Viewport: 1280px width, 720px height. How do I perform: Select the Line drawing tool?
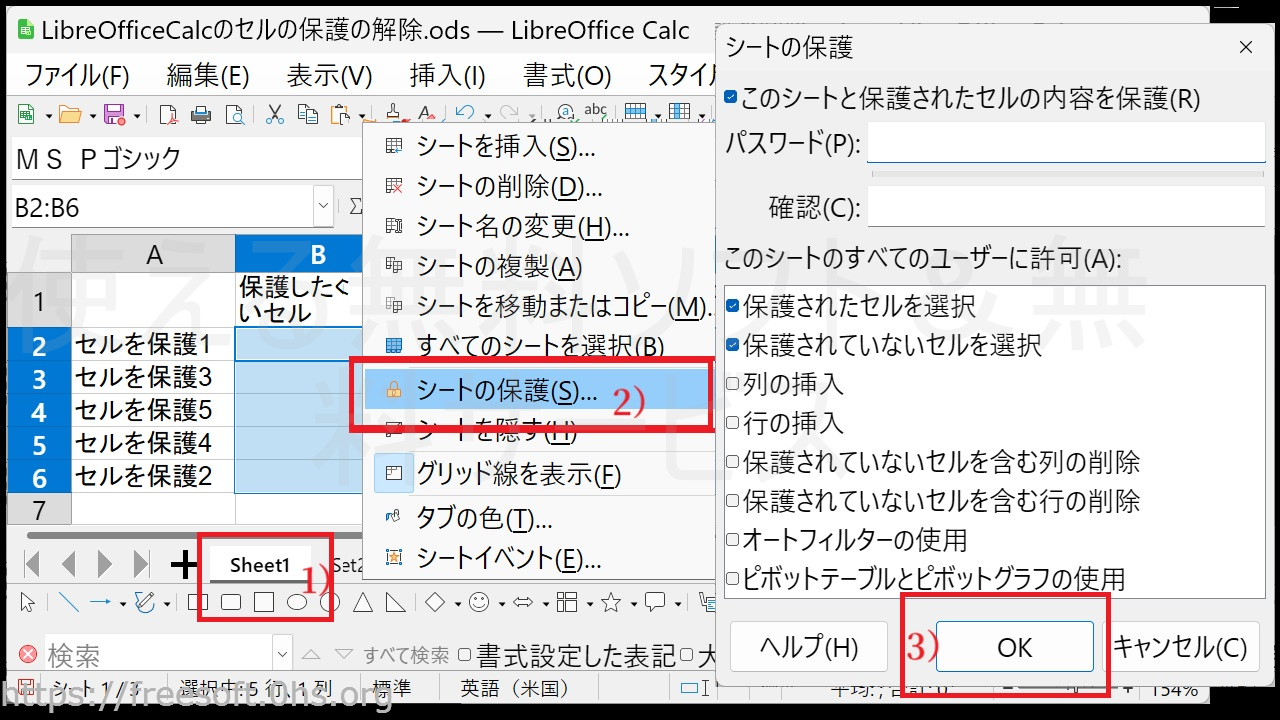point(68,602)
